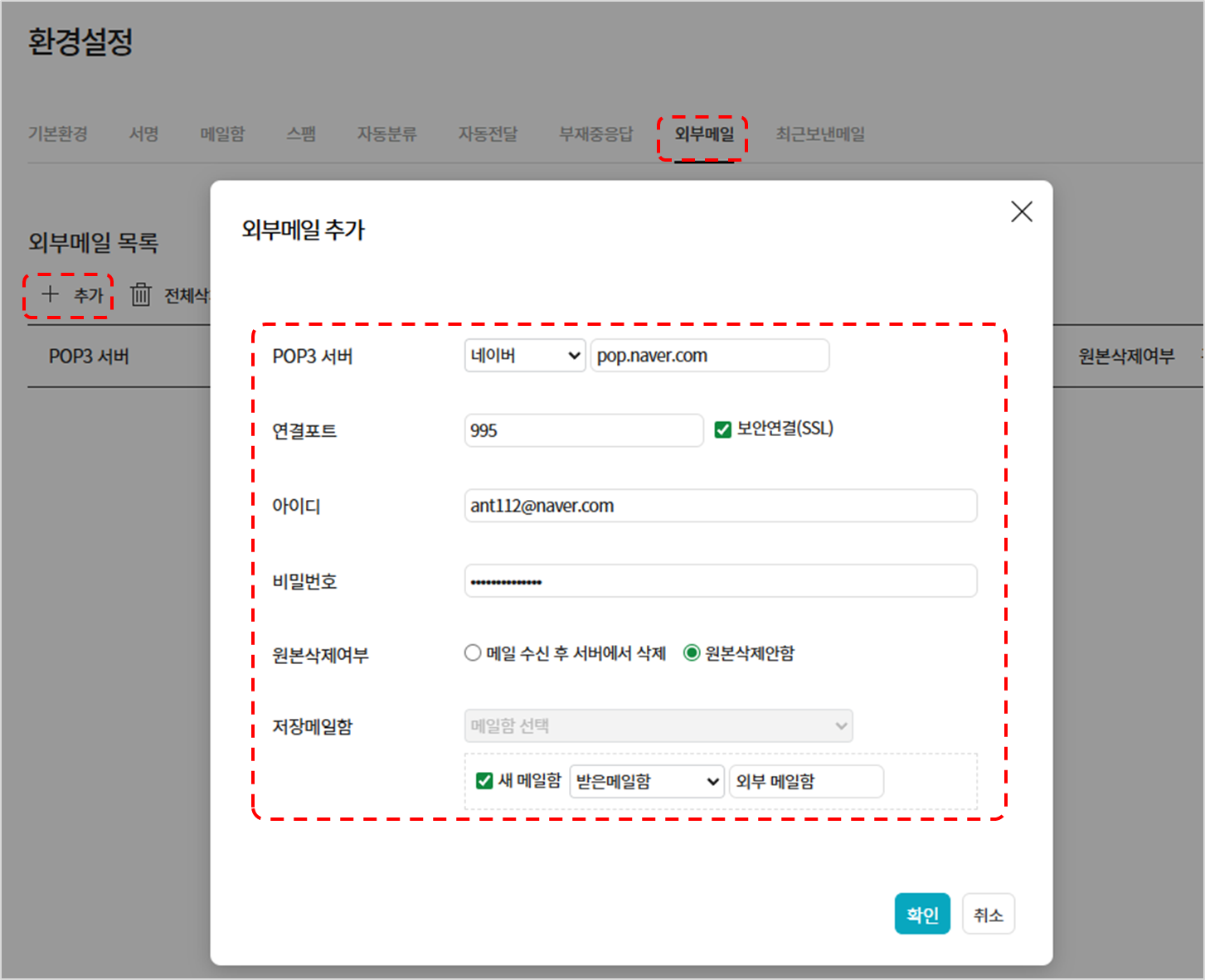Go to the 자동분류 tab

[x=386, y=134]
